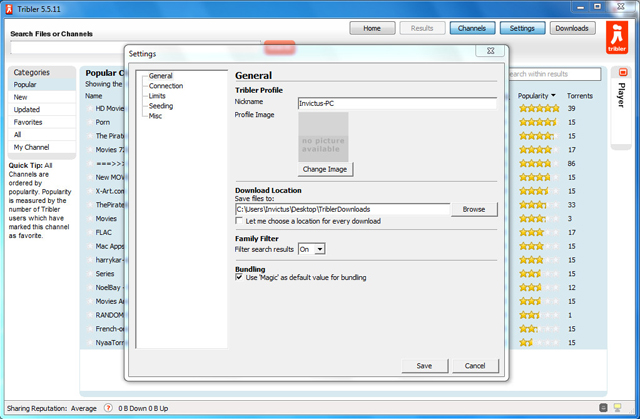640x419 pixels.
Task: Click the yellow status icon in bottom-right corner
Action: (x=619, y=408)
